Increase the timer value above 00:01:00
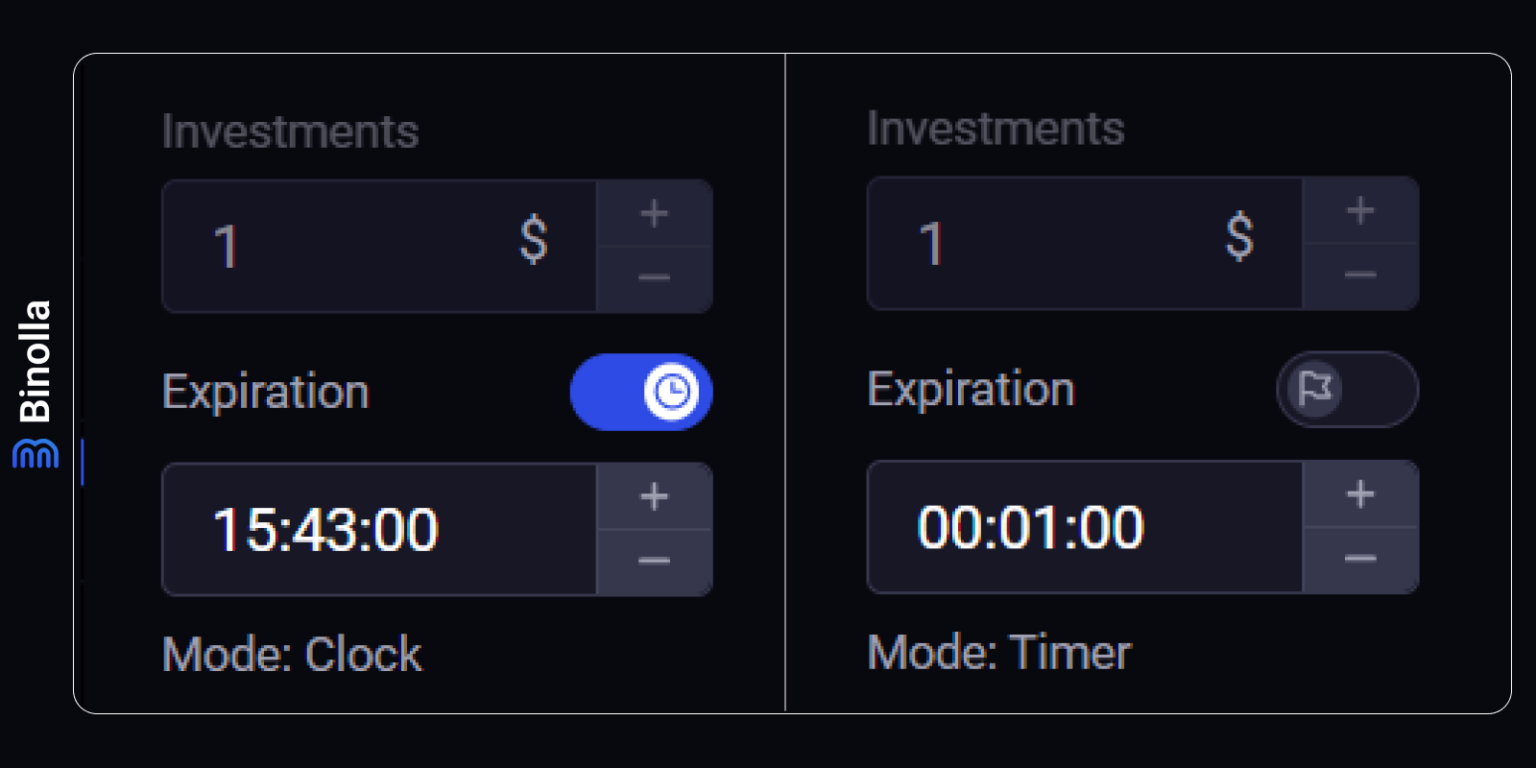1536x768 pixels. [x=1360, y=494]
